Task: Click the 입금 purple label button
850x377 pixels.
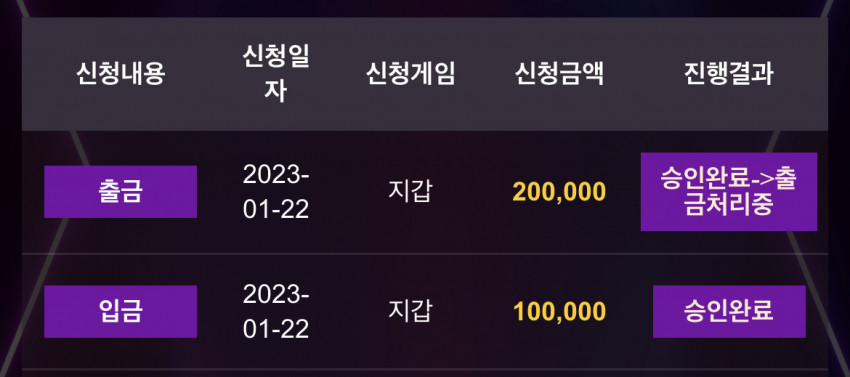Action: 120,311
